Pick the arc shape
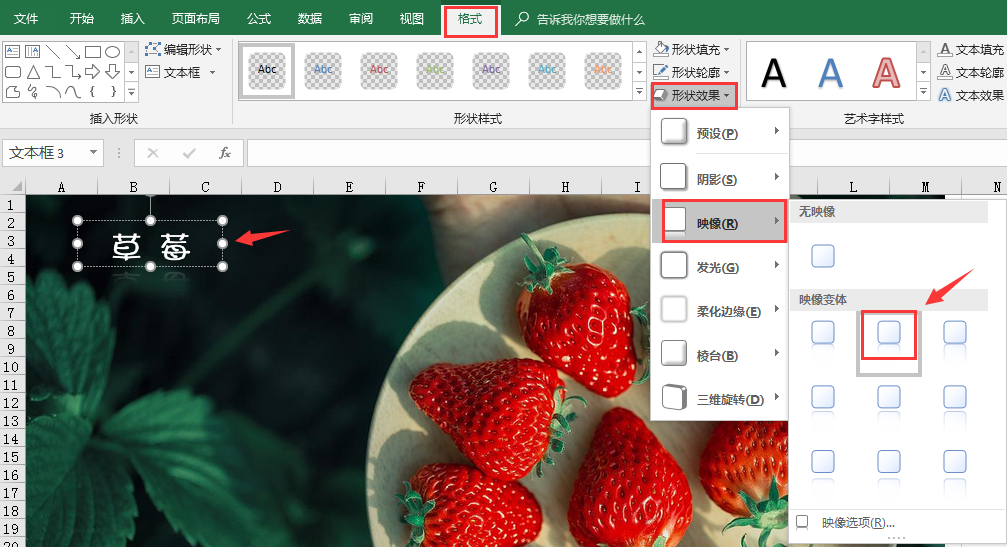 (53, 92)
